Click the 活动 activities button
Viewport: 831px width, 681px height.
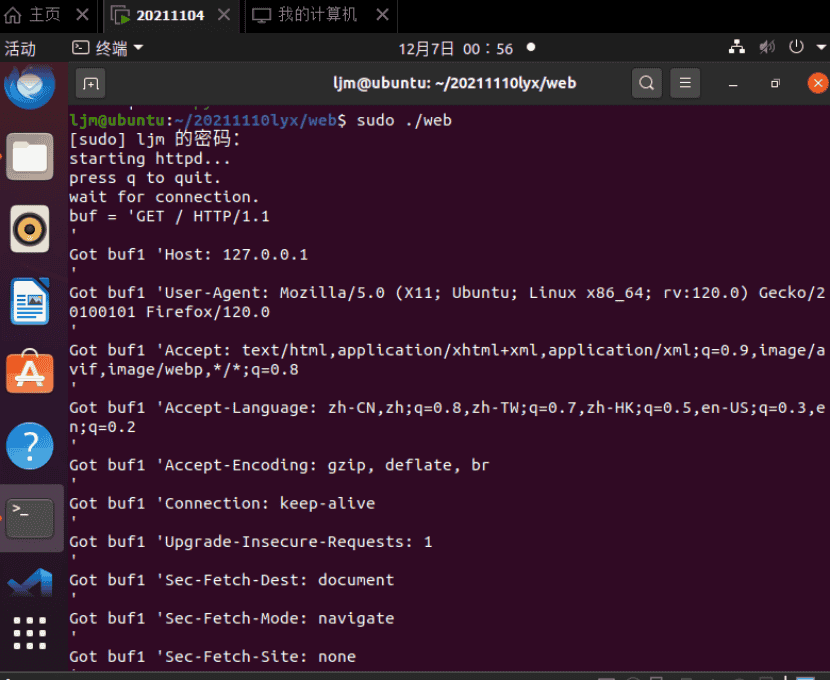20,48
